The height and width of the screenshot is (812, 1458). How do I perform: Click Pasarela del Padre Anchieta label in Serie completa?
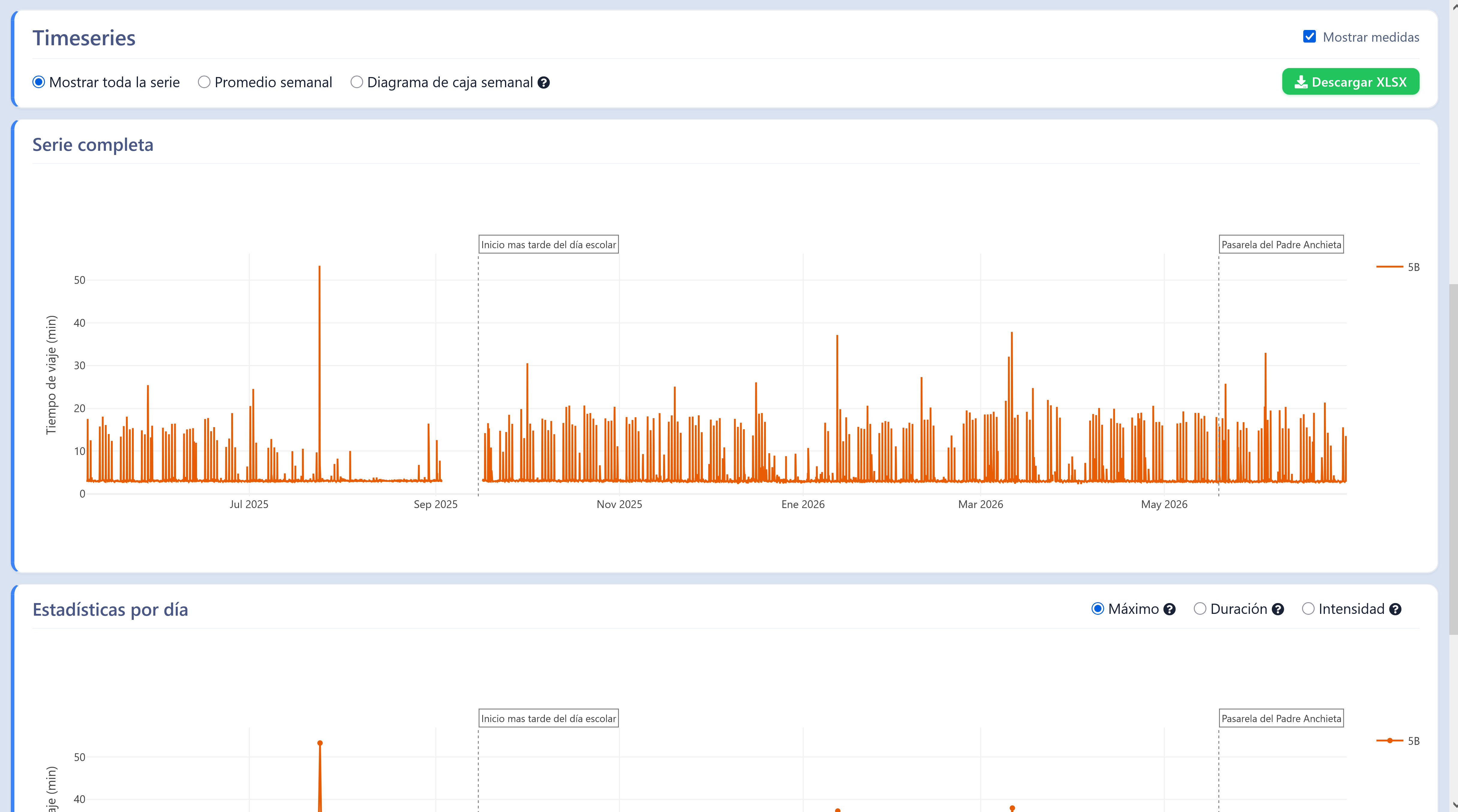click(x=1281, y=245)
